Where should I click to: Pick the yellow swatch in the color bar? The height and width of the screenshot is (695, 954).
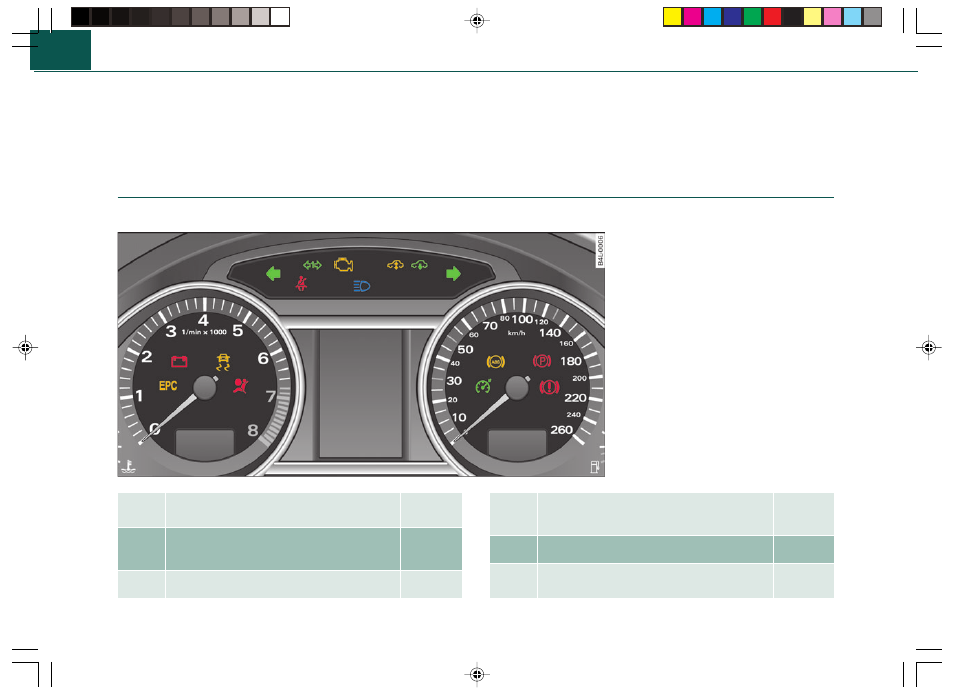672,16
